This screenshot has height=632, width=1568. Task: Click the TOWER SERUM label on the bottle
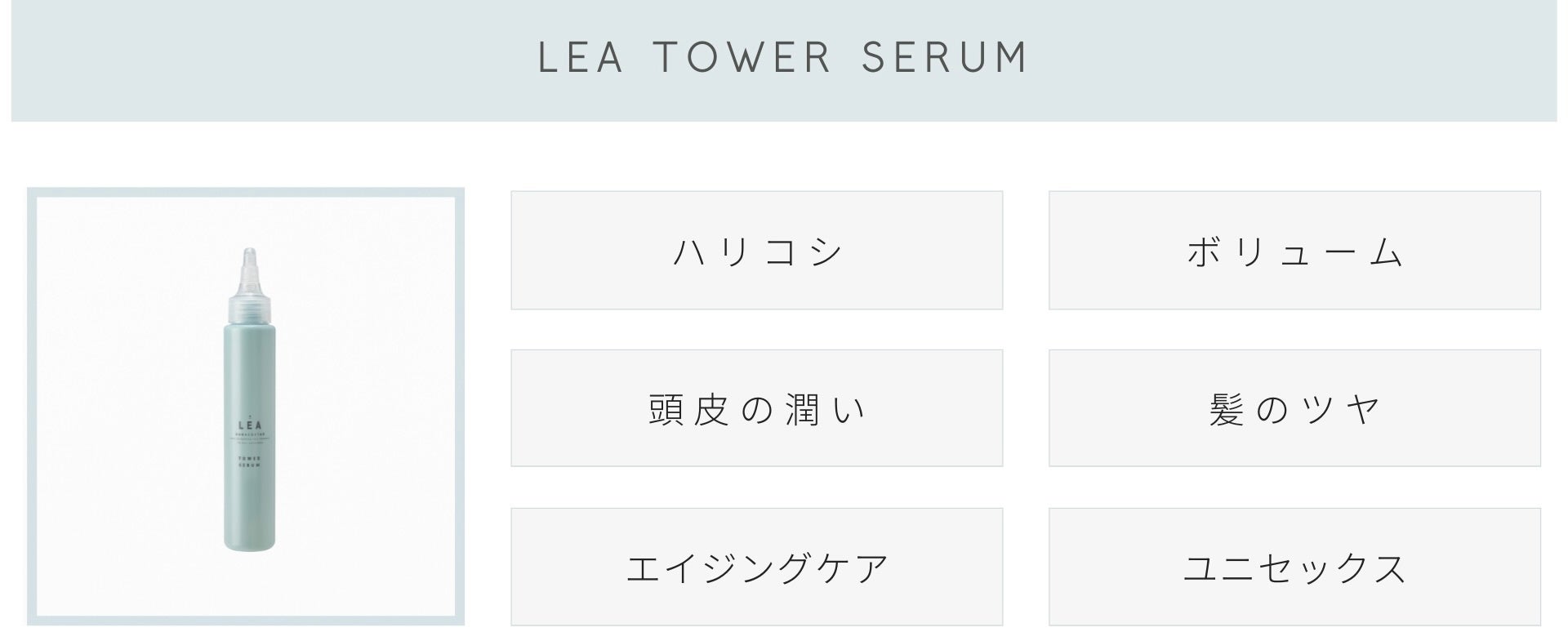coord(249,462)
